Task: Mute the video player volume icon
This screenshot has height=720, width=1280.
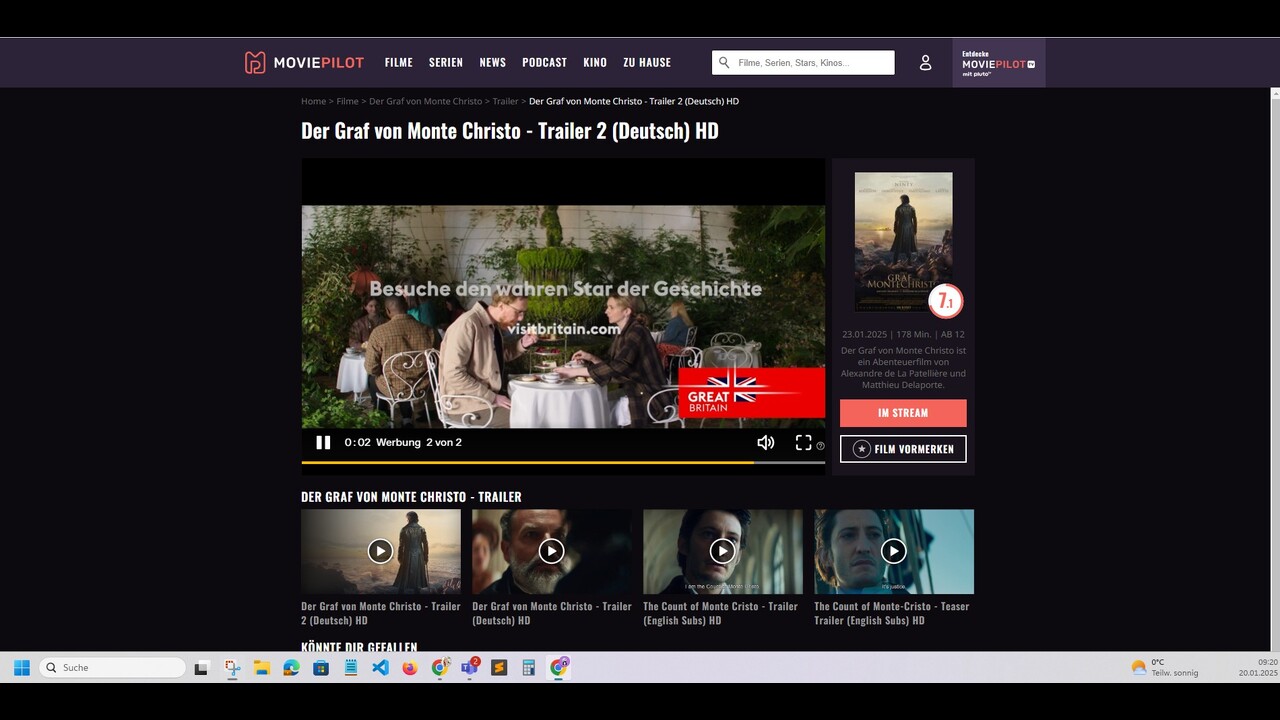Action: (766, 442)
